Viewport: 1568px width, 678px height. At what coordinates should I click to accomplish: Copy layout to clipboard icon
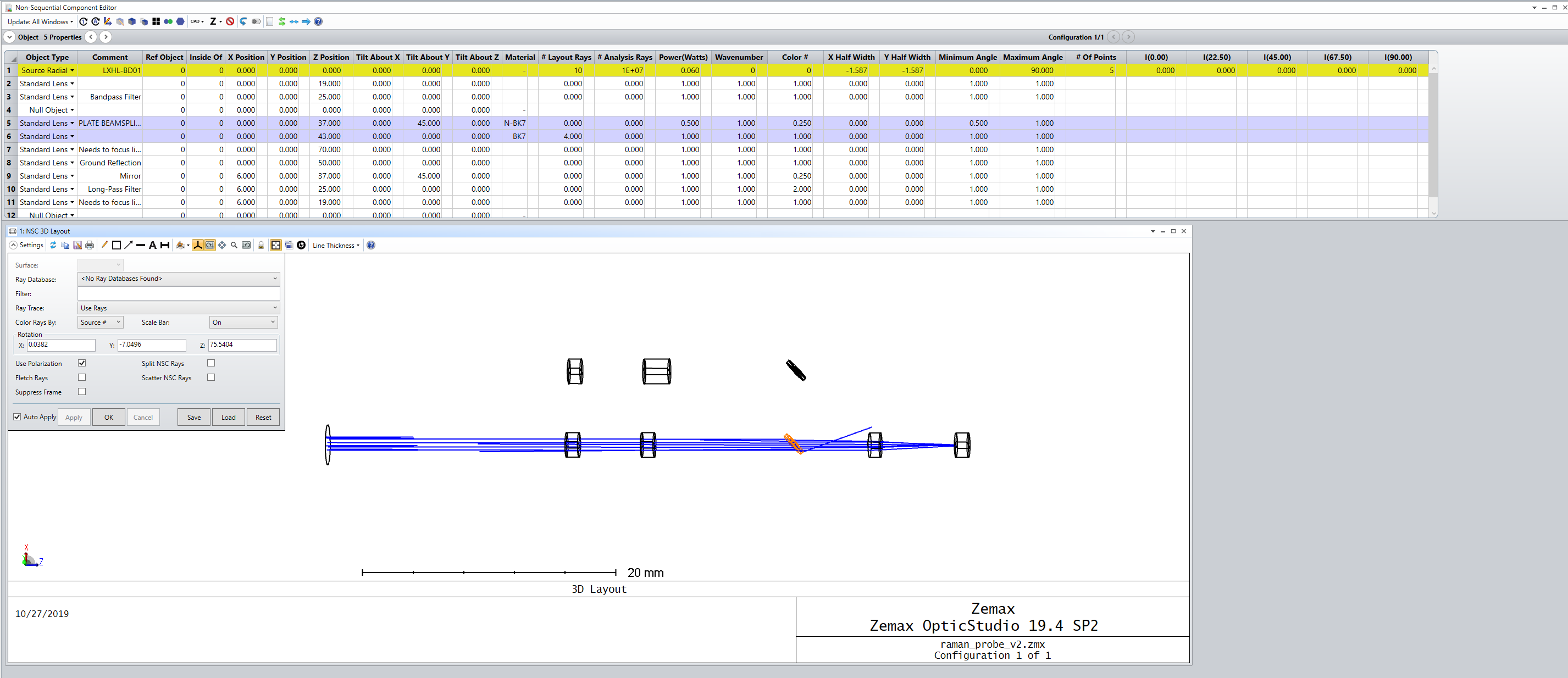point(65,245)
